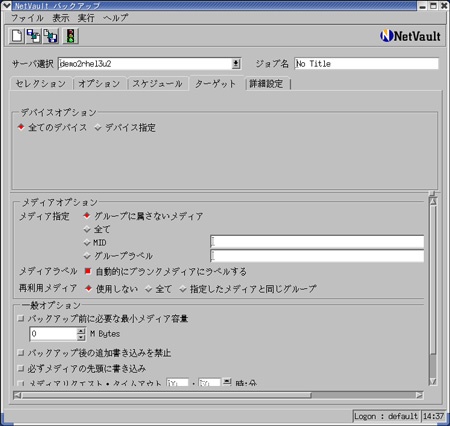Open the ファイル menu
Screen dimensions: 450x426
pos(27,18)
